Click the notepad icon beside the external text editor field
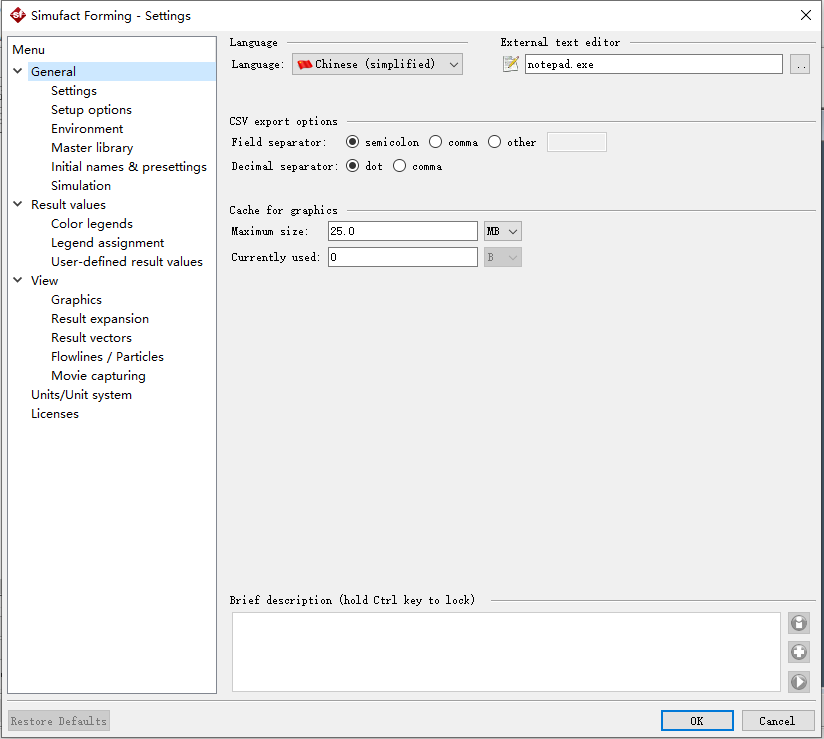Screen dimensions: 824x739 point(510,64)
